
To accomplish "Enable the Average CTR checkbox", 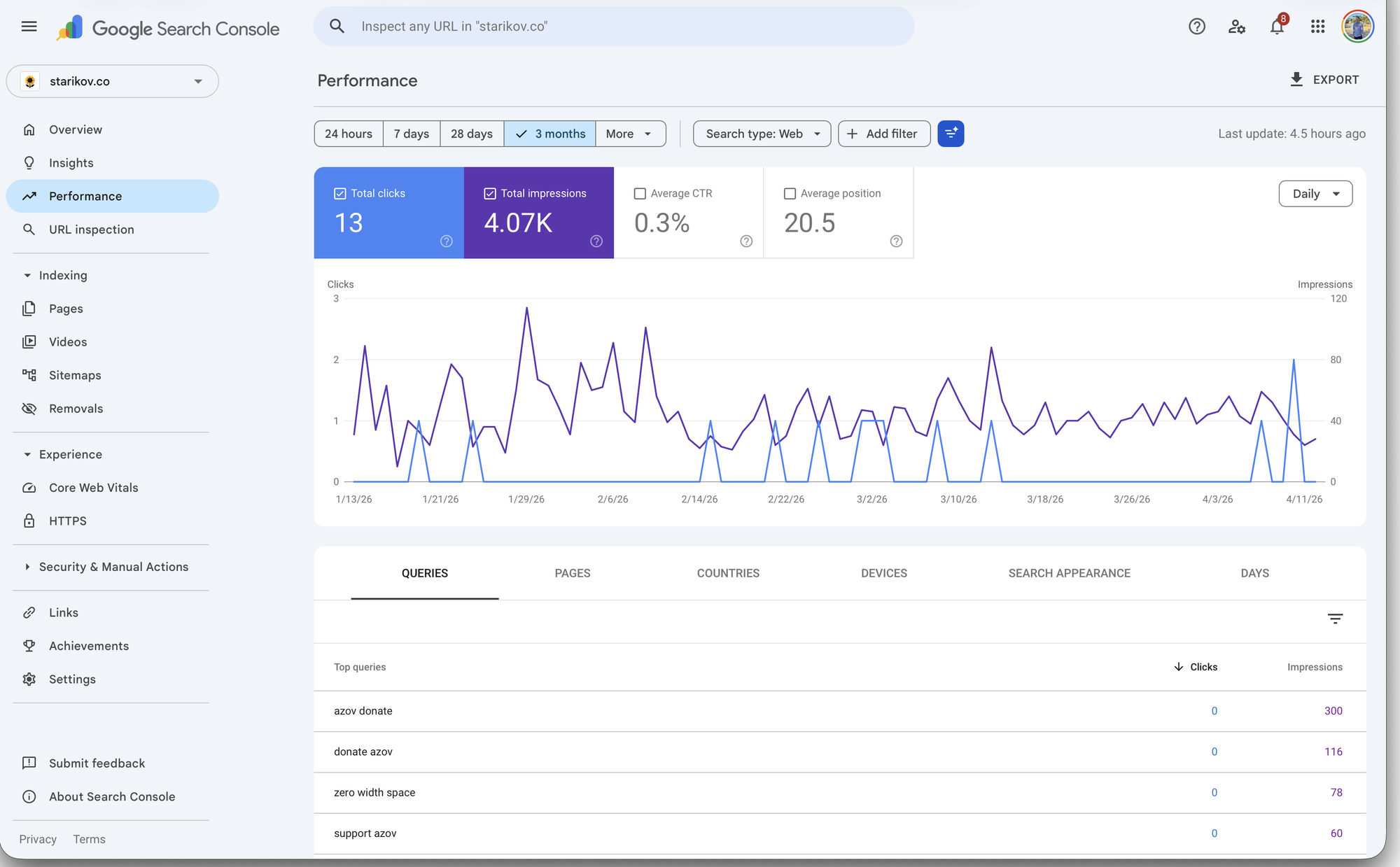I will click(x=640, y=193).
